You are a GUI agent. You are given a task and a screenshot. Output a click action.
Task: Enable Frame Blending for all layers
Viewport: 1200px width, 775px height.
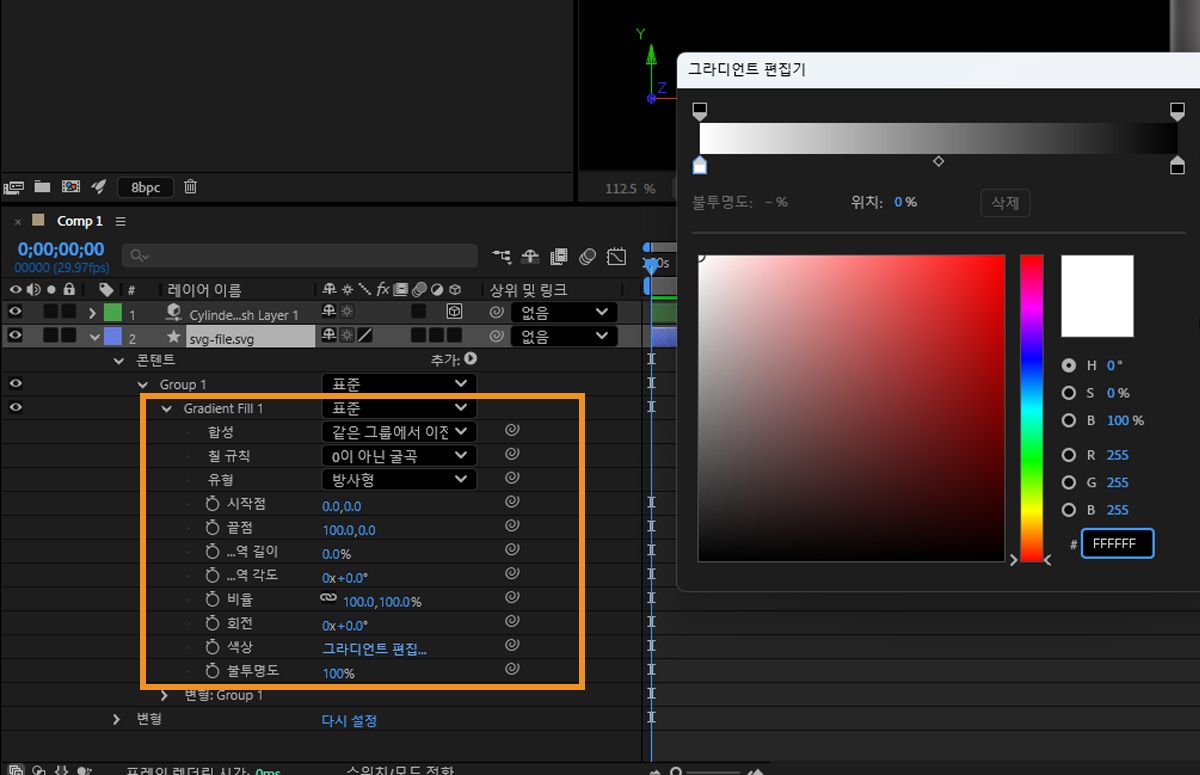click(557, 256)
